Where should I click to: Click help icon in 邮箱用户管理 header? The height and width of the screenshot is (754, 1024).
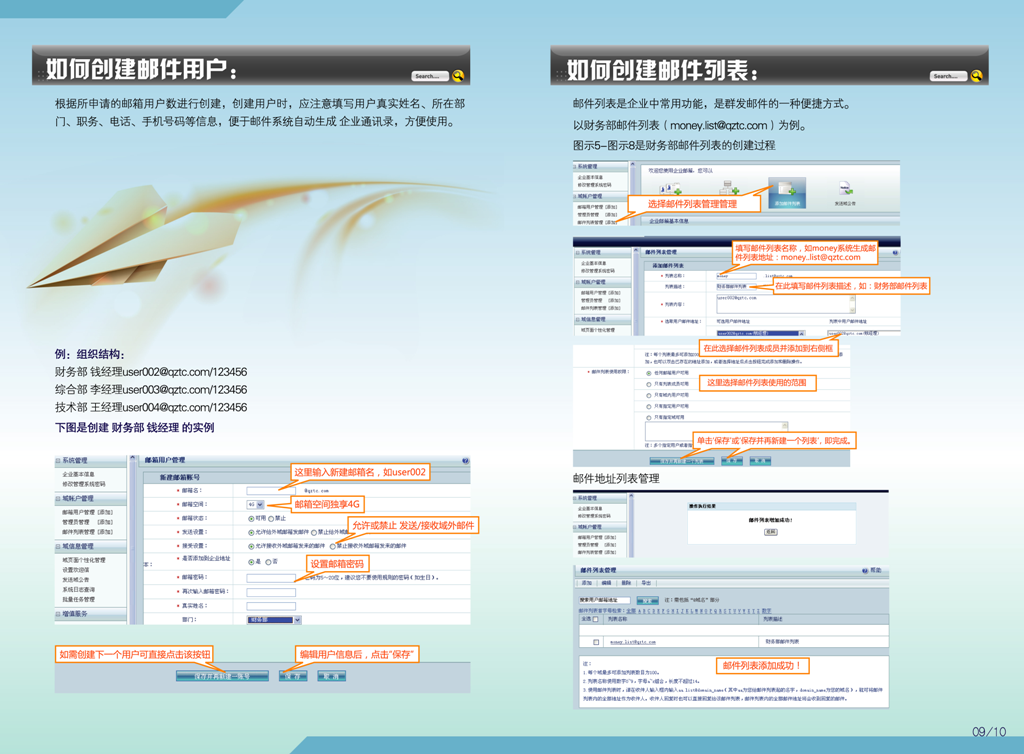[465, 461]
